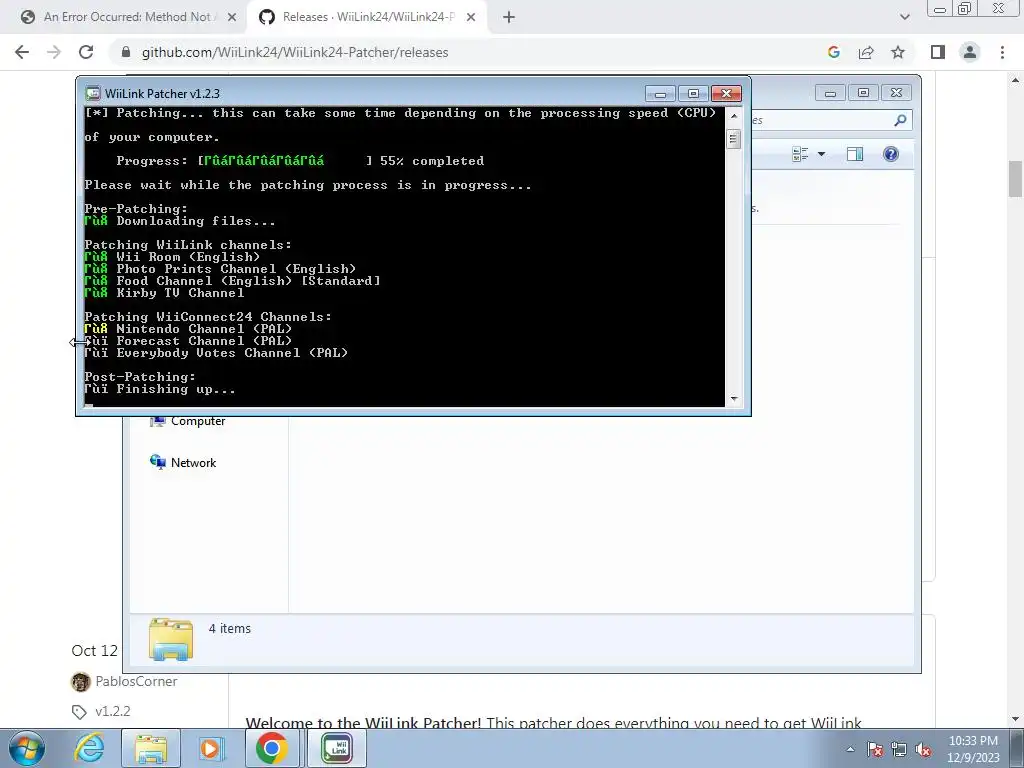Click PablosCorner avatar image

80,682
